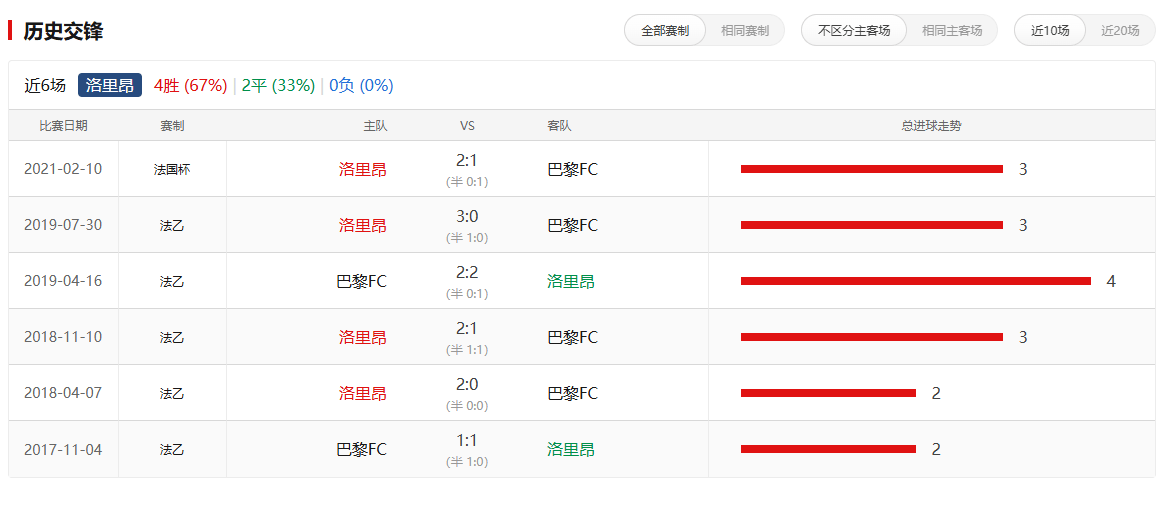
Task: Click the 法国杯 competition cell
Action: tap(172, 169)
